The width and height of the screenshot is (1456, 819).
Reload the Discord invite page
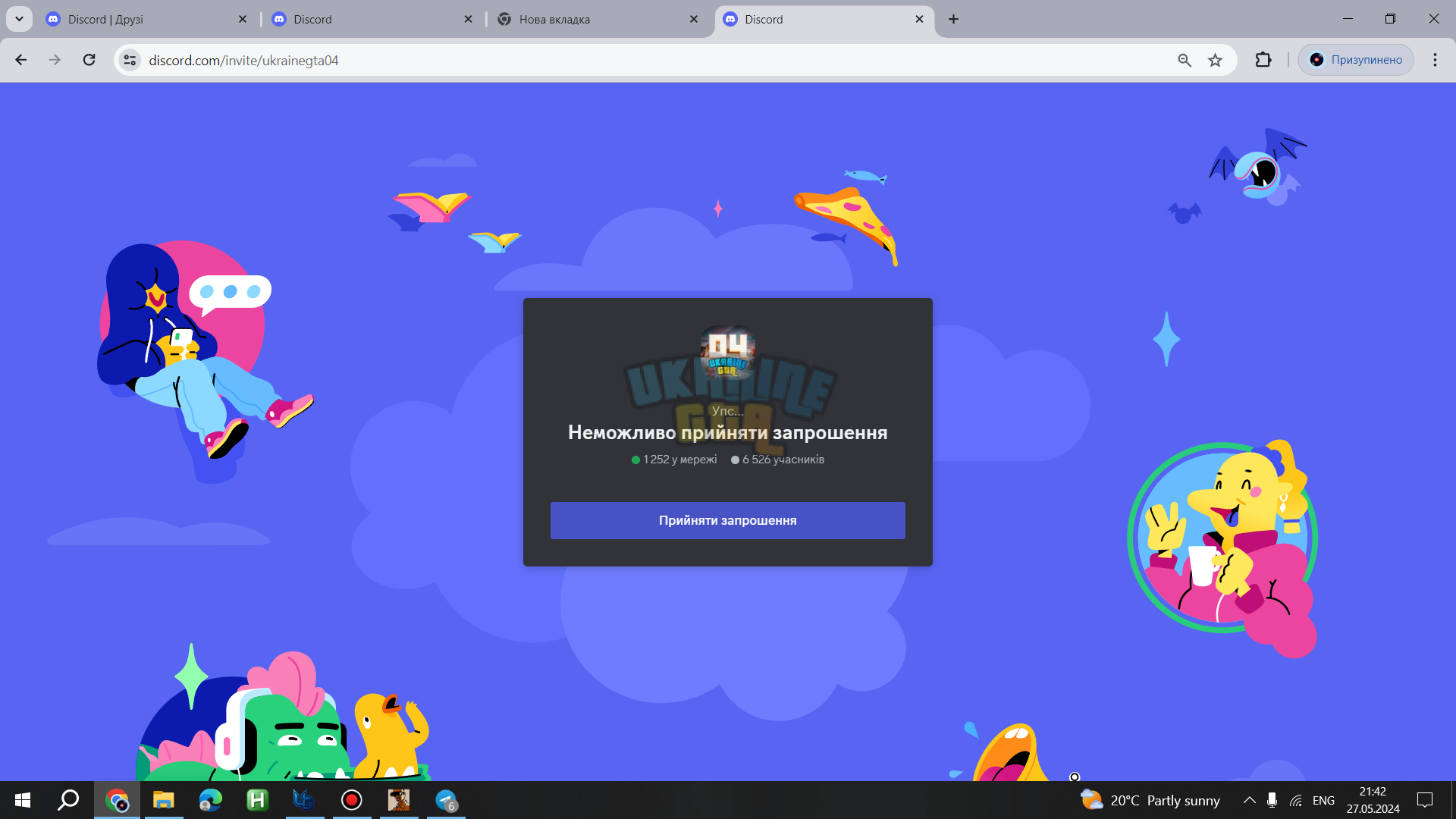click(89, 60)
